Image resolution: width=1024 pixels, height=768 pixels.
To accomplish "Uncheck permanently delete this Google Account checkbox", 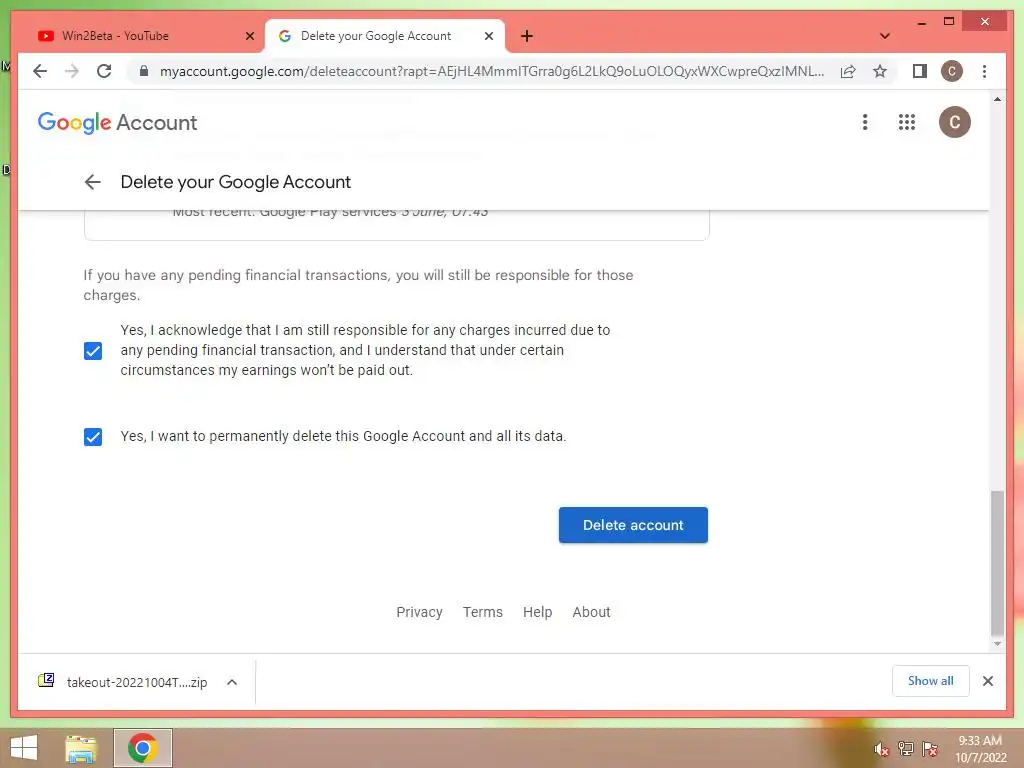I will (93, 436).
